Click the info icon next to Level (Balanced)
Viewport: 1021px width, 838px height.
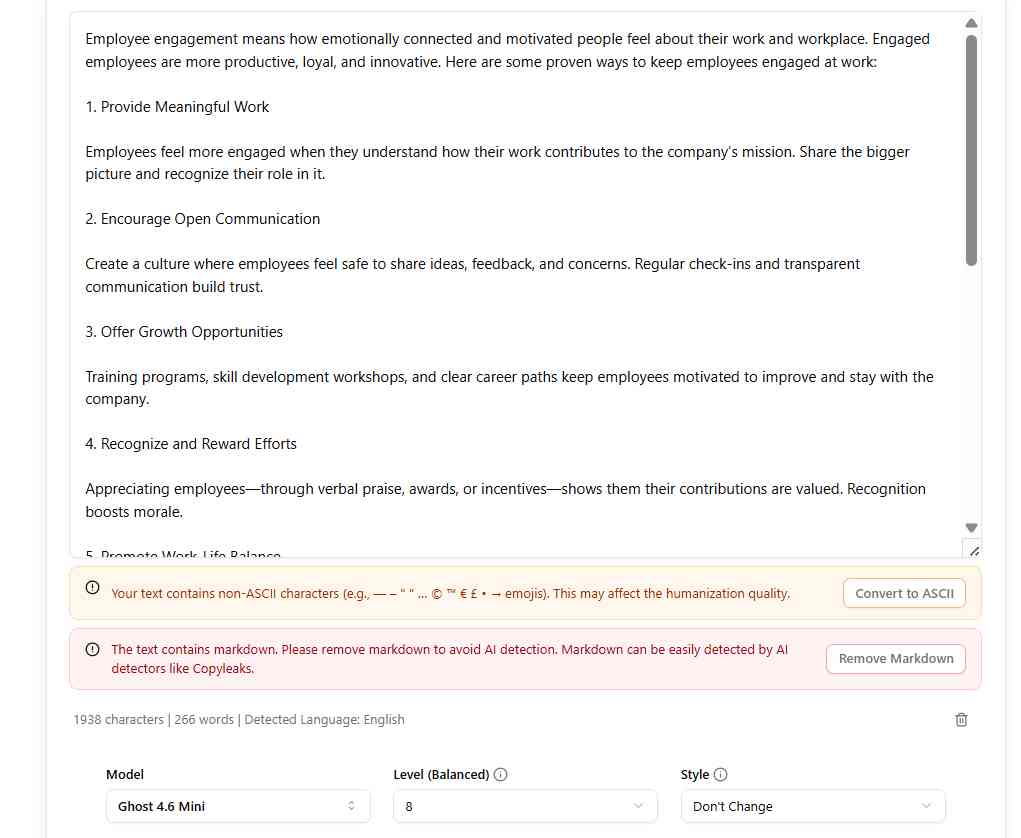(x=500, y=774)
